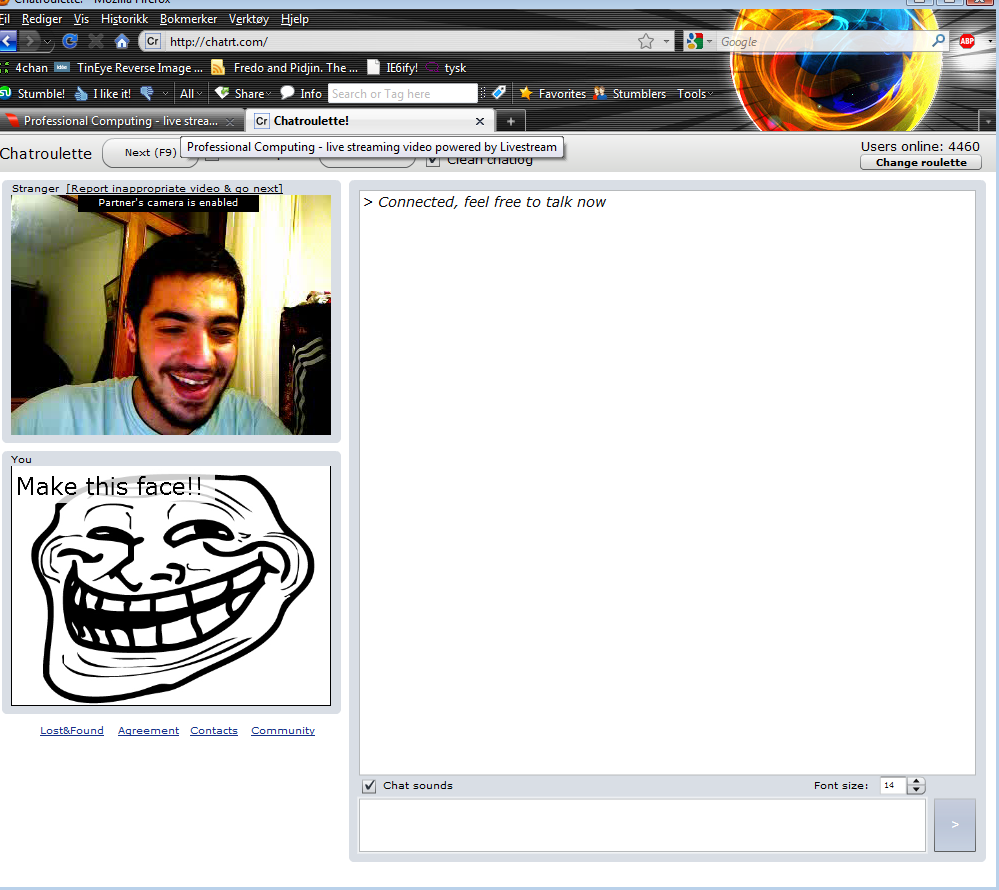Click the thumbs-down icon in StumbleUpon toolbar
999x890 pixels.
click(x=147, y=94)
